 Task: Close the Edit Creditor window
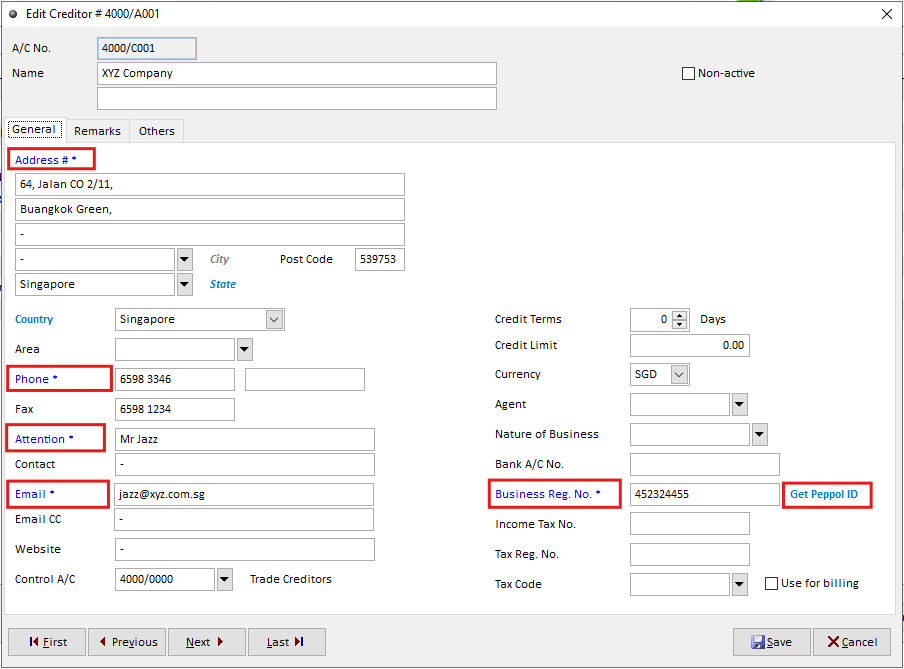pyautogui.click(x=887, y=14)
